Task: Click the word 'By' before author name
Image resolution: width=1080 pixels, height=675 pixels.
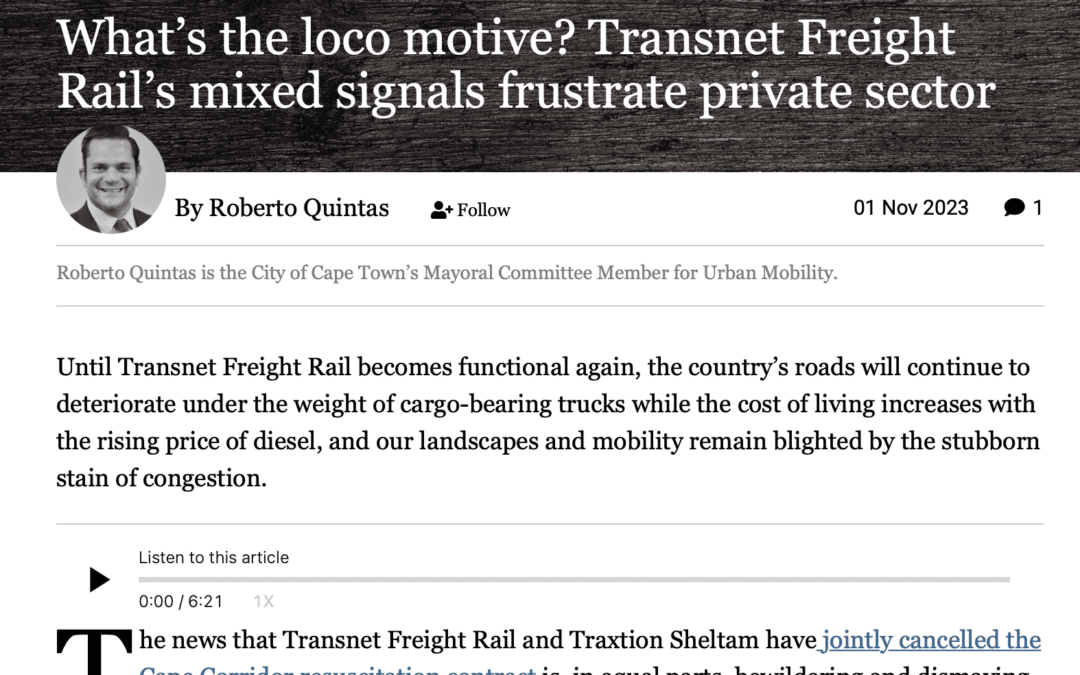Action: pyautogui.click(x=188, y=208)
